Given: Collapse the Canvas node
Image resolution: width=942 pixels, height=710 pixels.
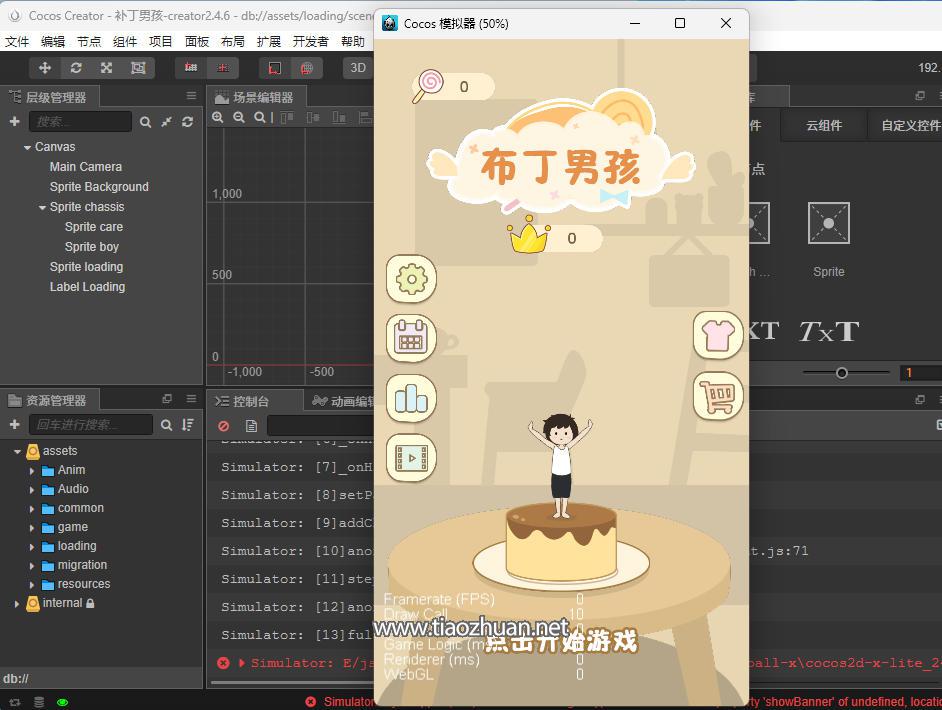Looking at the screenshot, I should [27, 147].
